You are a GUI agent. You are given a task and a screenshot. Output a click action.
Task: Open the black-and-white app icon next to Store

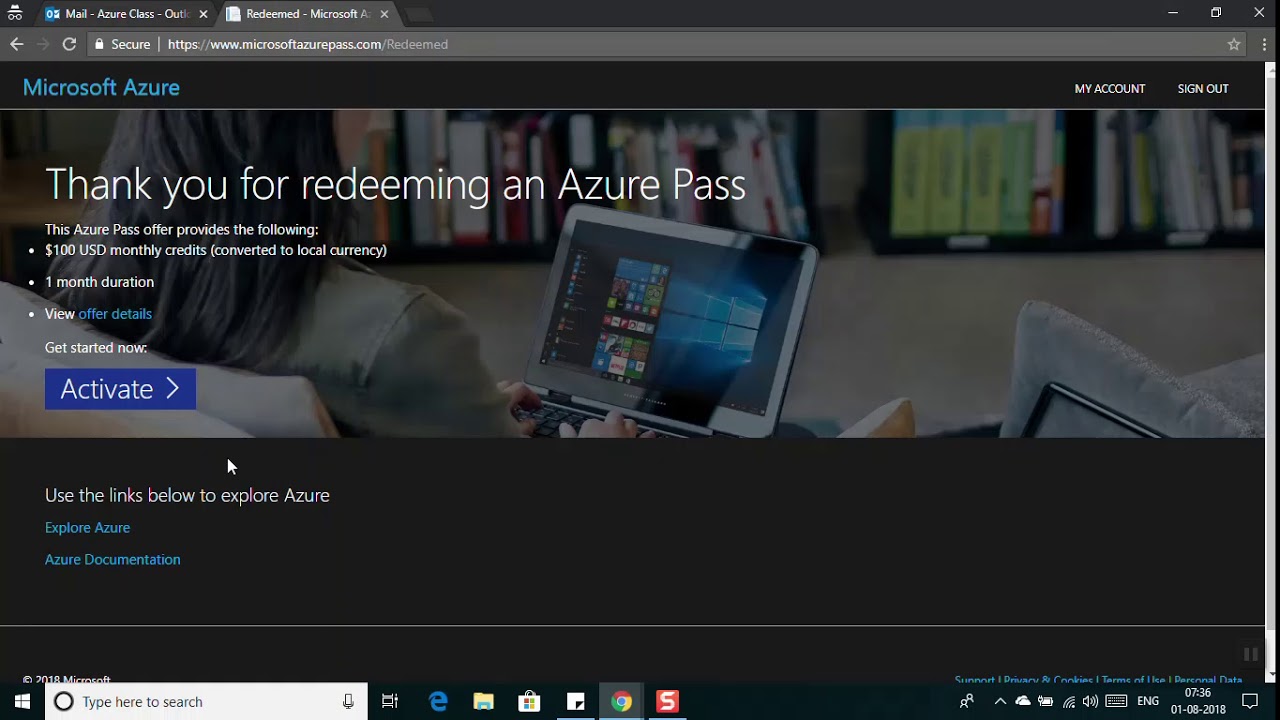(x=576, y=702)
